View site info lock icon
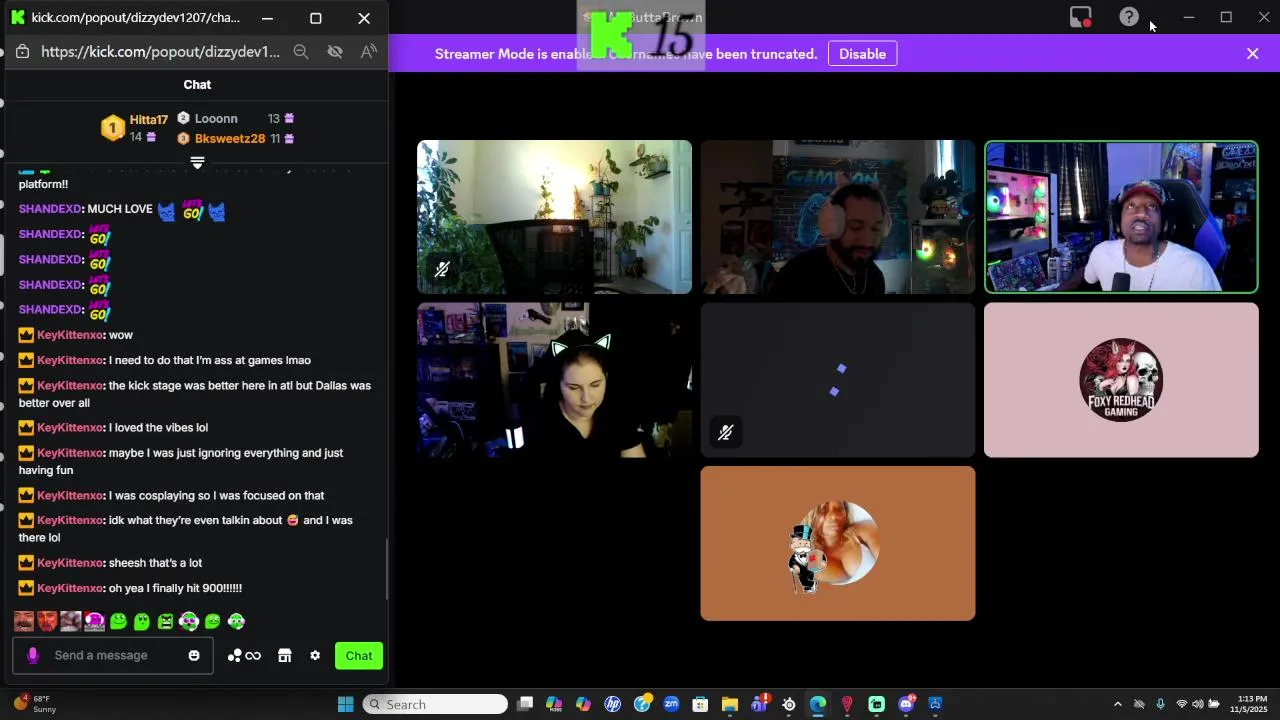The height and width of the screenshot is (720, 1280). [23, 52]
